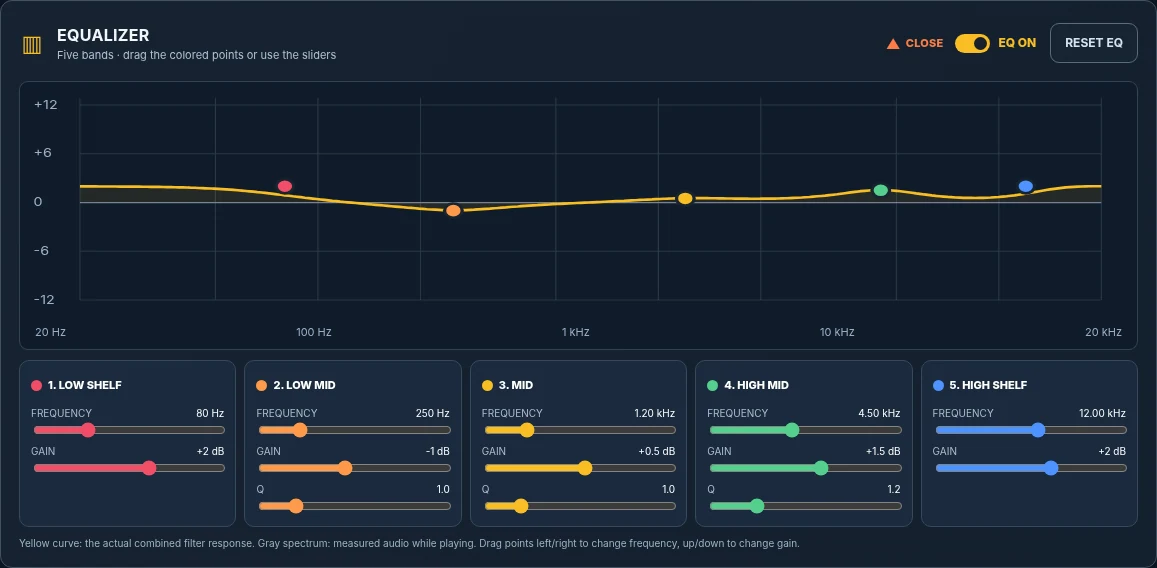Select the red low shelf graph point

coord(285,186)
